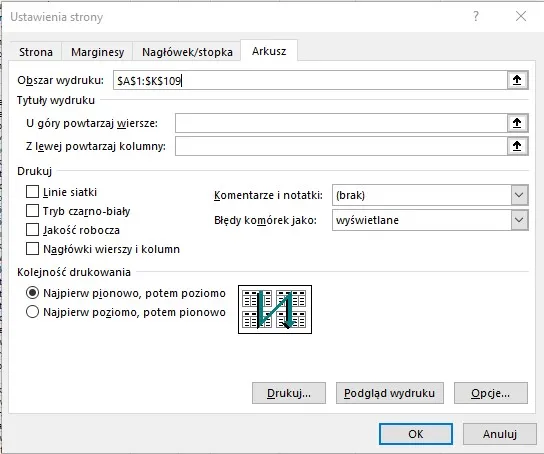
Task: Expand the Błędy komórek jako dropdown
Action: [430, 220]
